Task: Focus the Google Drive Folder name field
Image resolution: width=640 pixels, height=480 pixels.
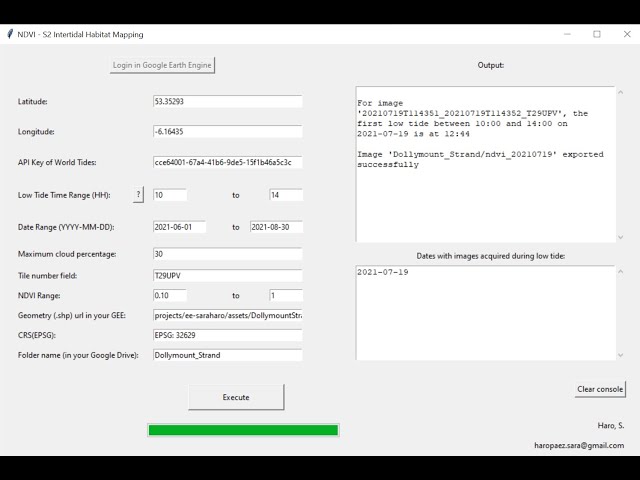Action: 228,355
